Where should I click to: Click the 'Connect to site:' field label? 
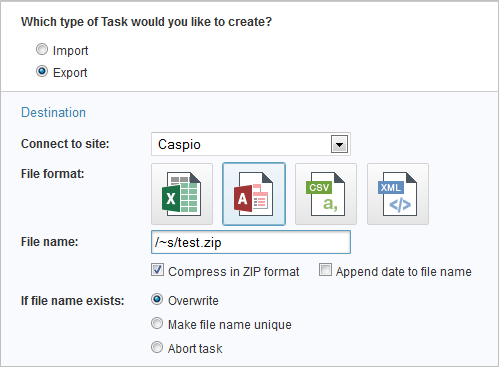click(x=65, y=144)
